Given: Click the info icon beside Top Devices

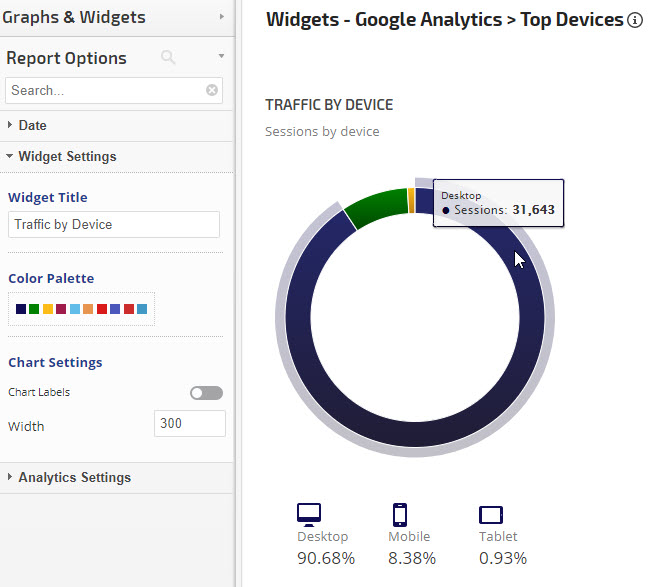Looking at the screenshot, I should (635, 20).
